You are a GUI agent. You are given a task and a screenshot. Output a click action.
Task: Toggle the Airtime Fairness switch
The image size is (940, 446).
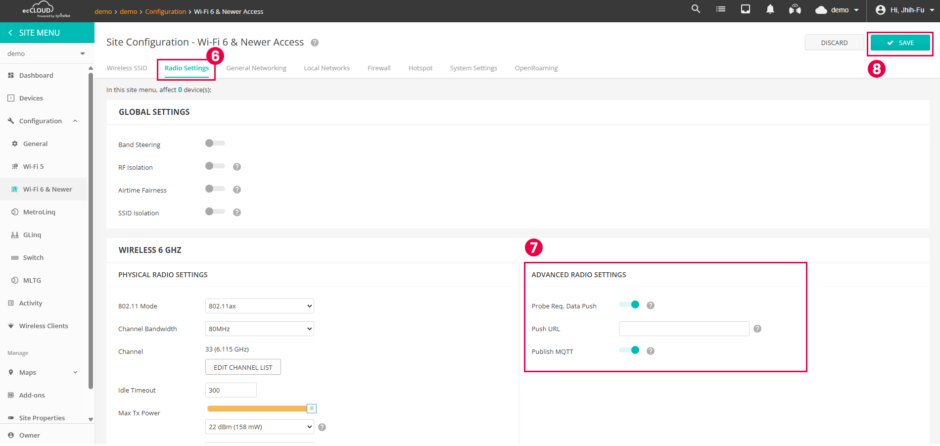pos(214,189)
